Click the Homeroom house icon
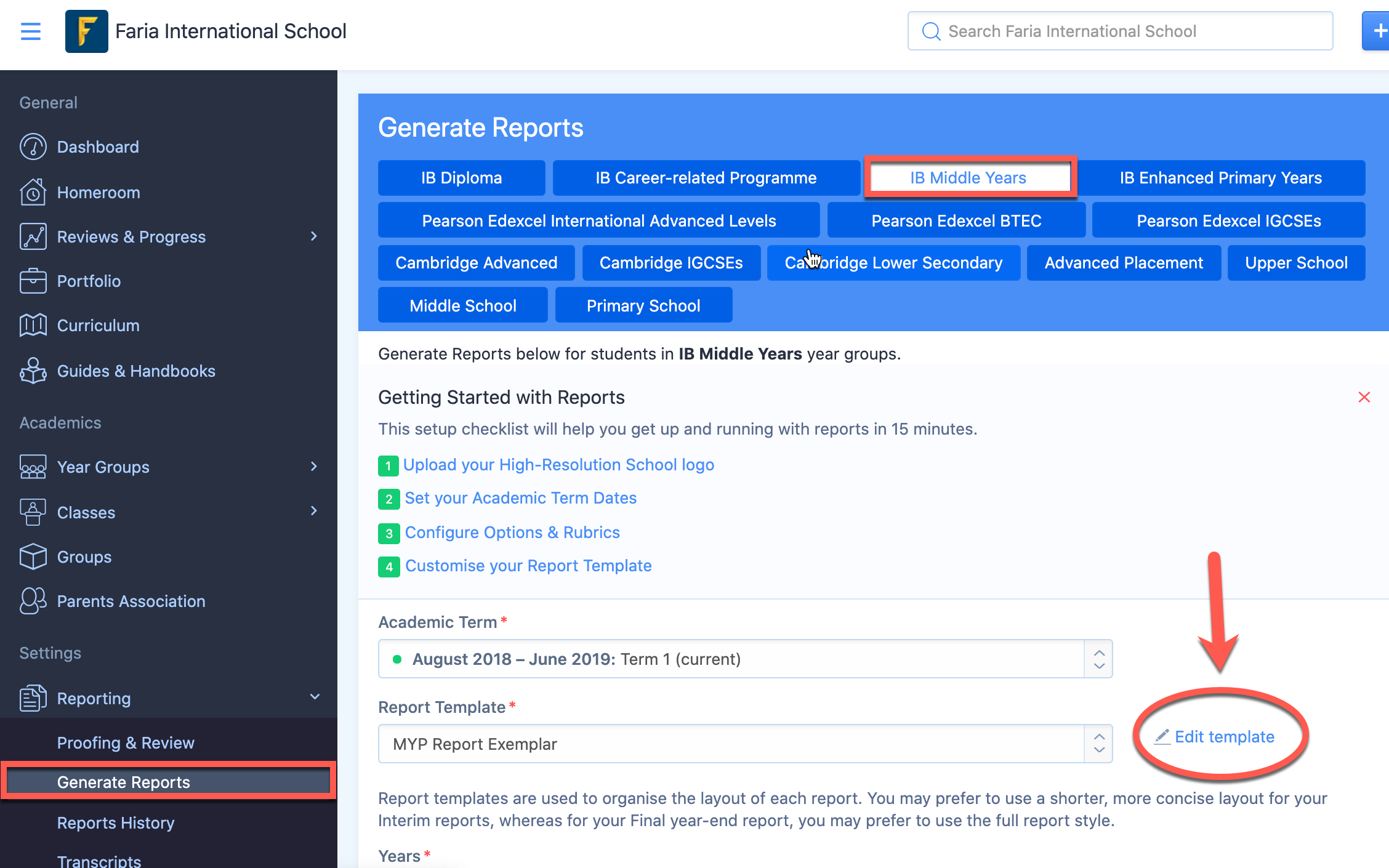The image size is (1389, 868). click(x=33, y=192)
